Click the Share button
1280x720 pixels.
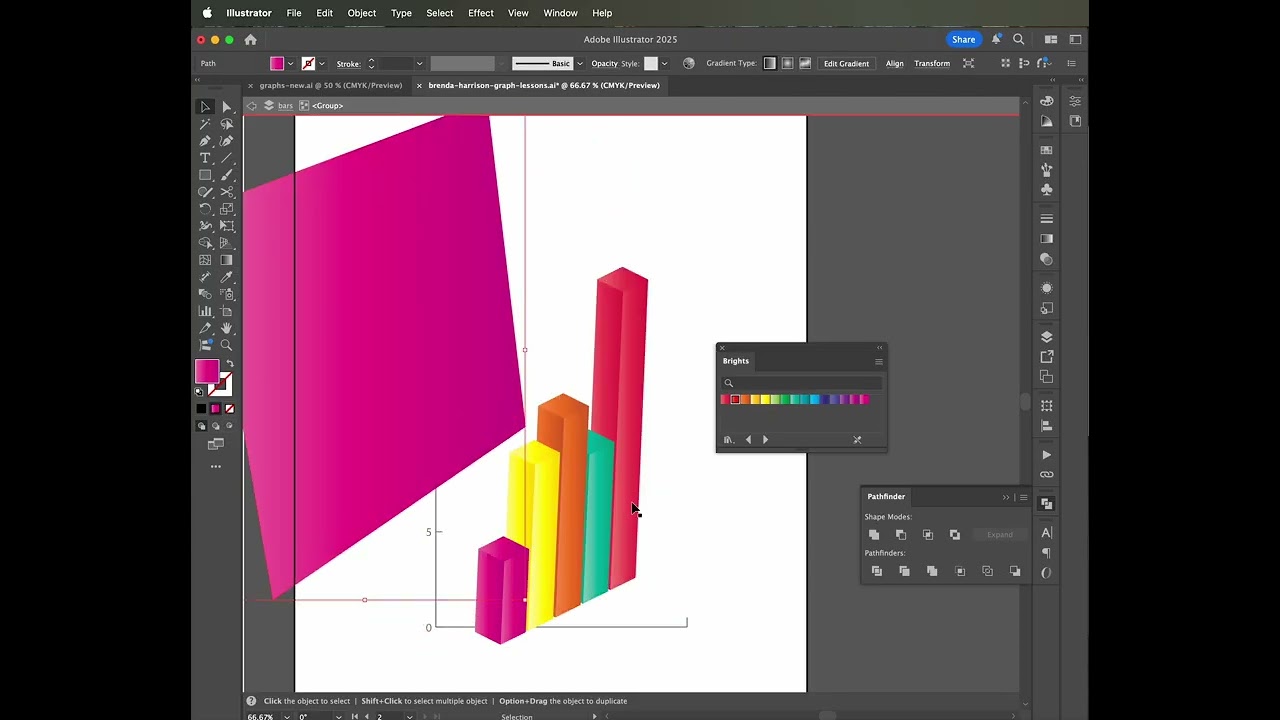pyautogui.click(x=964, y=39)
